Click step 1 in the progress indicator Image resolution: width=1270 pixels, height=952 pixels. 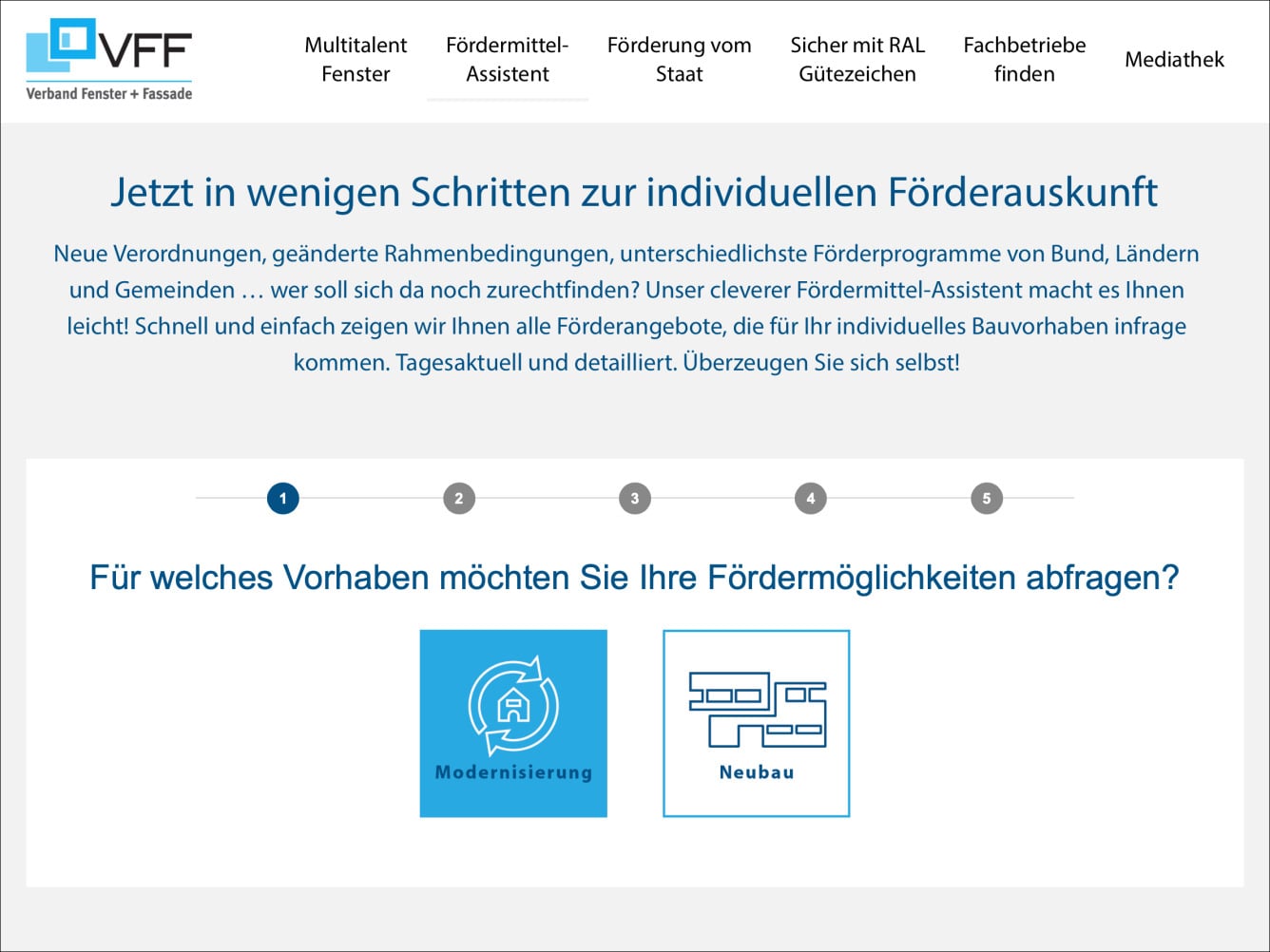[x=283, y=498]
